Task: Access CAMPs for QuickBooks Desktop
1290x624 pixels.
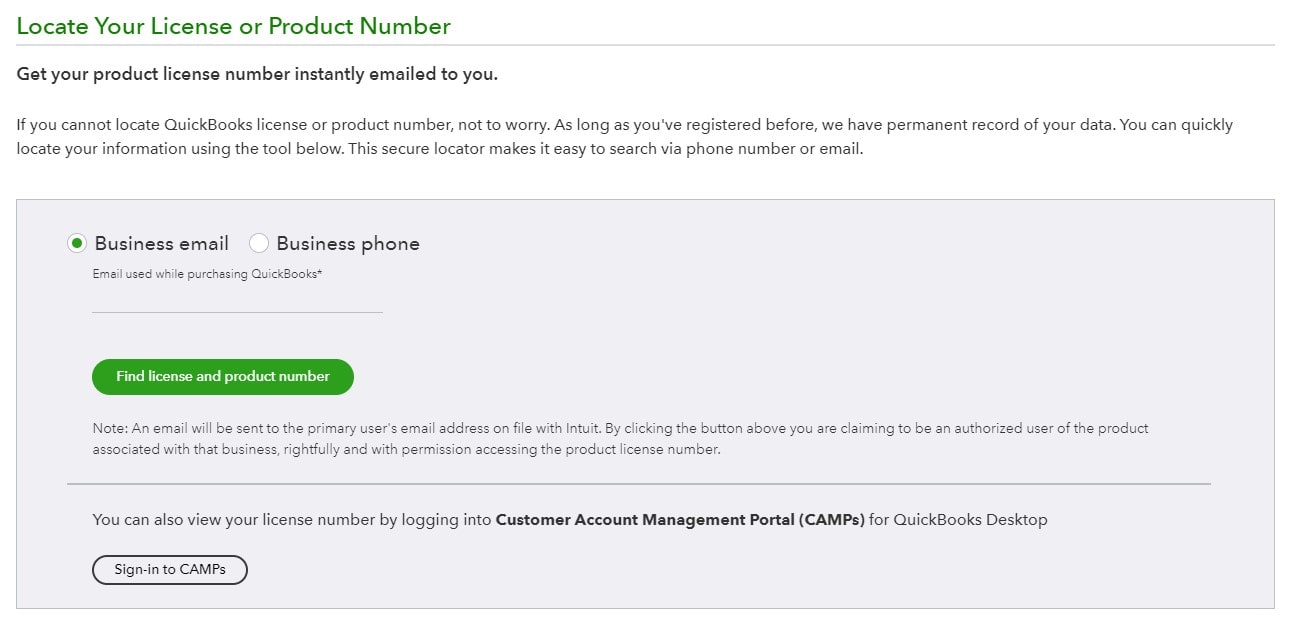Action: pos(169,569)
